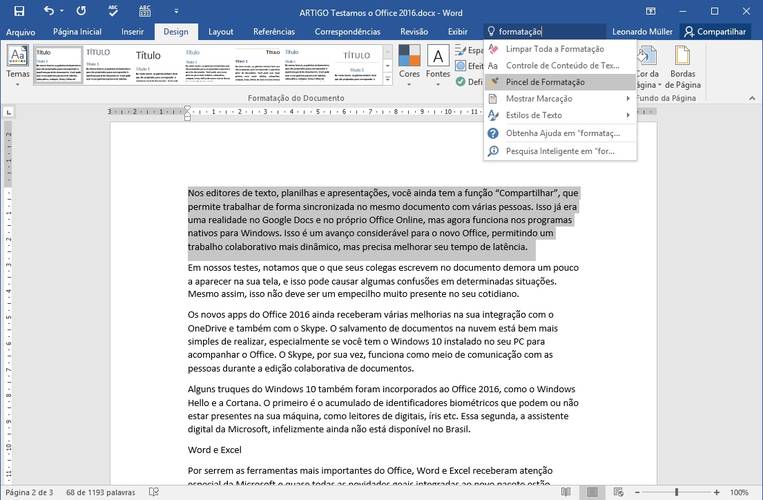This screenshot has height=500, width=763.
Task: Open Cor da Página dropdown
Action: coord(648,66)
